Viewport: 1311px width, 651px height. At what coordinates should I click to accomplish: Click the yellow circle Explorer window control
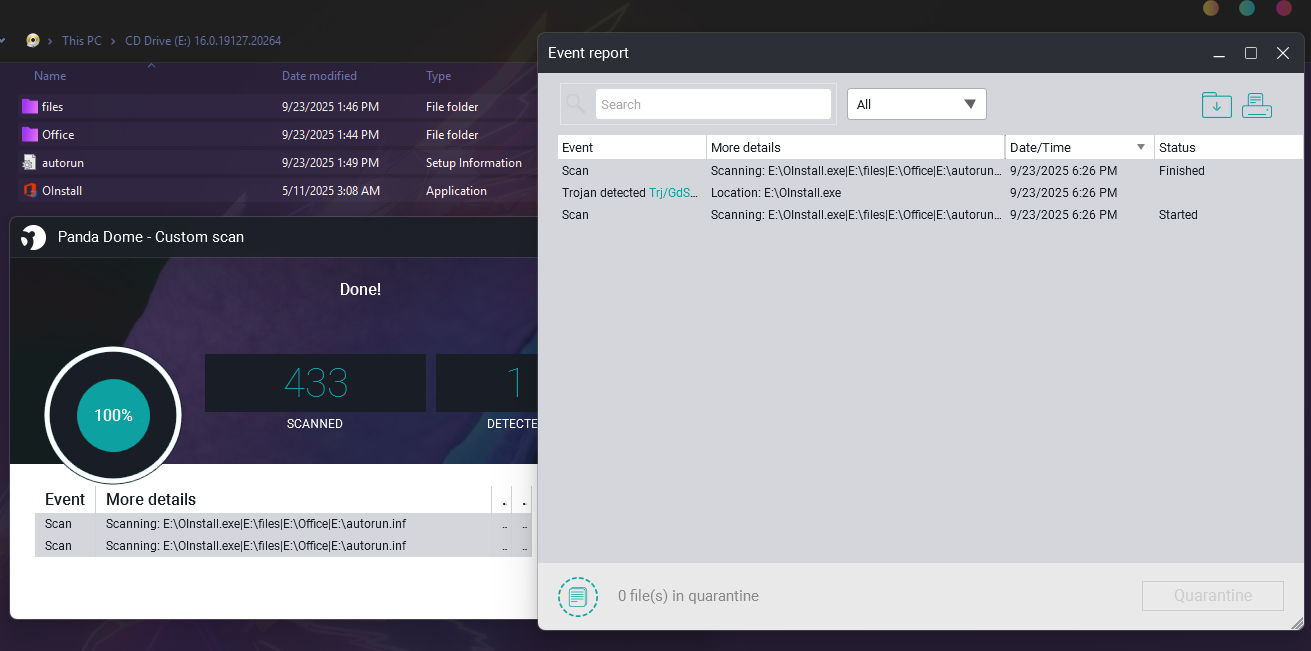click(1211, 8)
